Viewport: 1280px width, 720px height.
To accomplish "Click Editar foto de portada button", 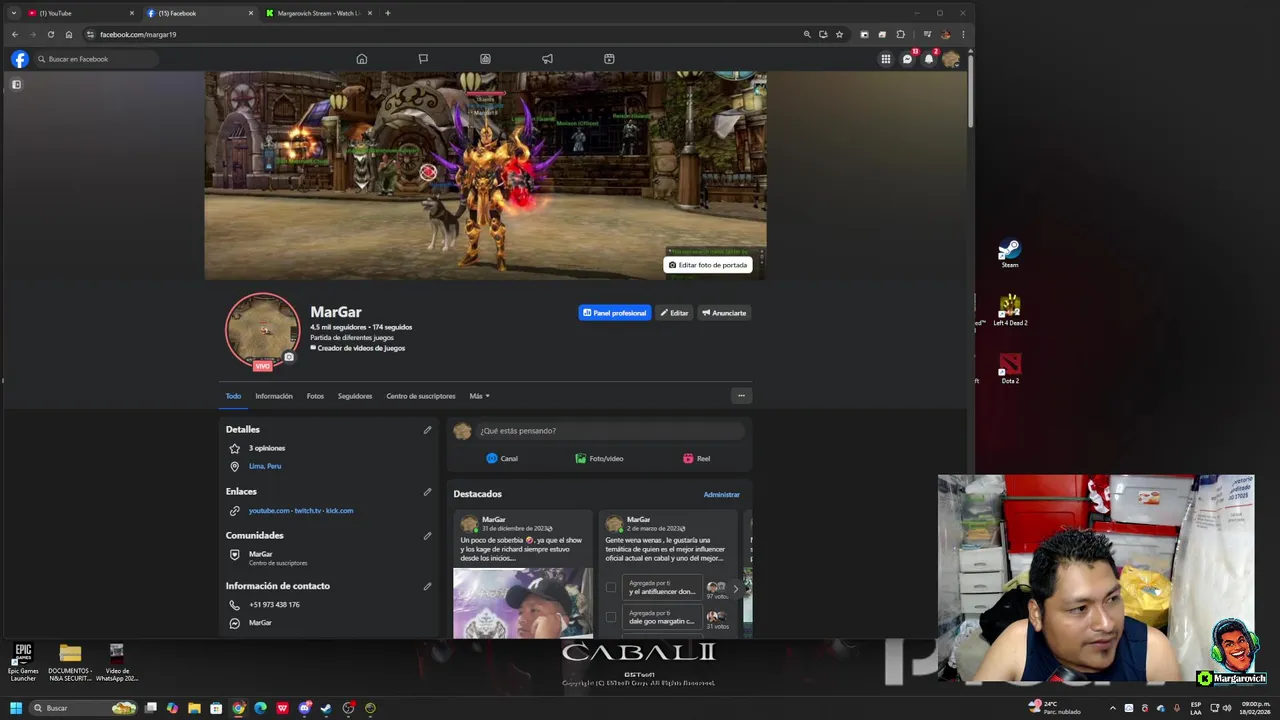I will 708,265.
